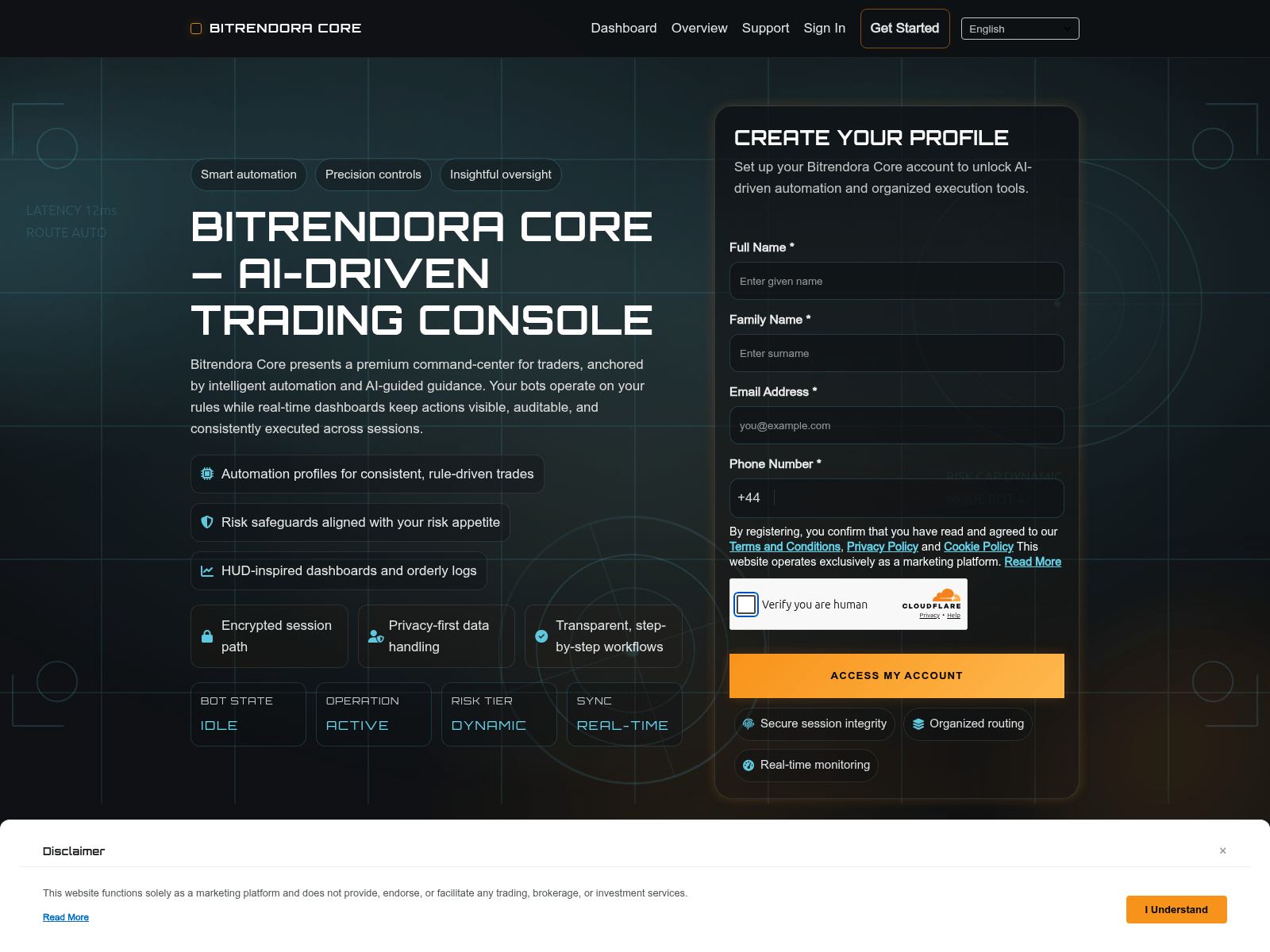Click the Risk Tier DYNAMIC card
The width and height of the screenshot is (1270, 952).
tap(499, 714)
